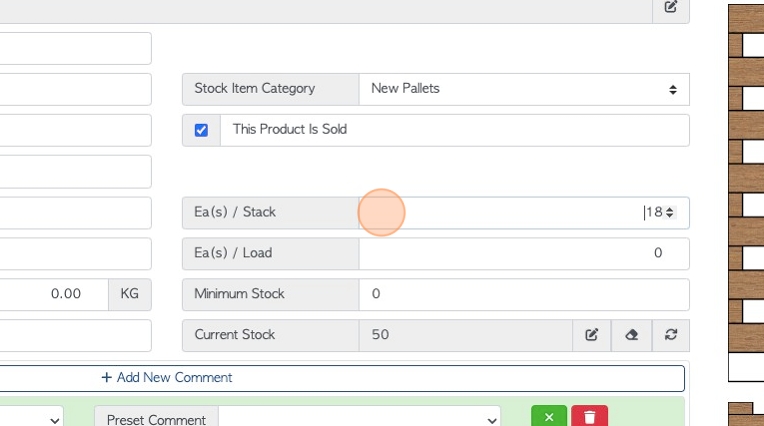This screenshot has height=426, width=764.
Task: Open Stock Item Category dropdown
Action: coord(524,89)
